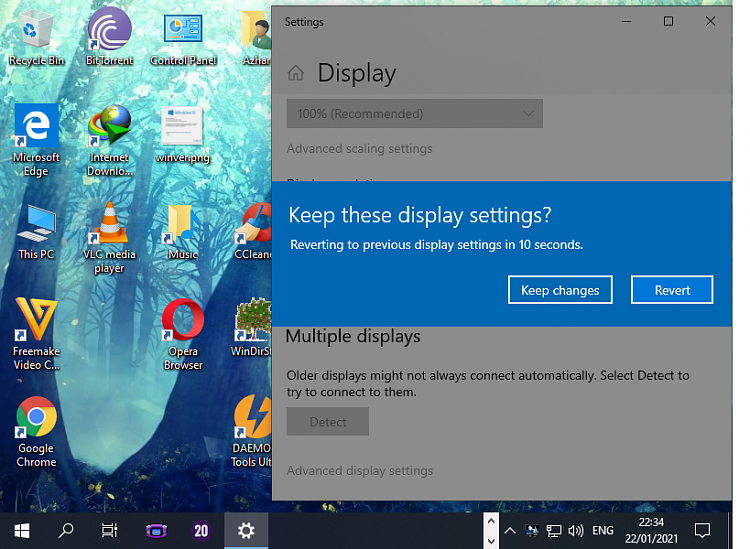Open Control Panel desktop shortcut

click(183, 37)
